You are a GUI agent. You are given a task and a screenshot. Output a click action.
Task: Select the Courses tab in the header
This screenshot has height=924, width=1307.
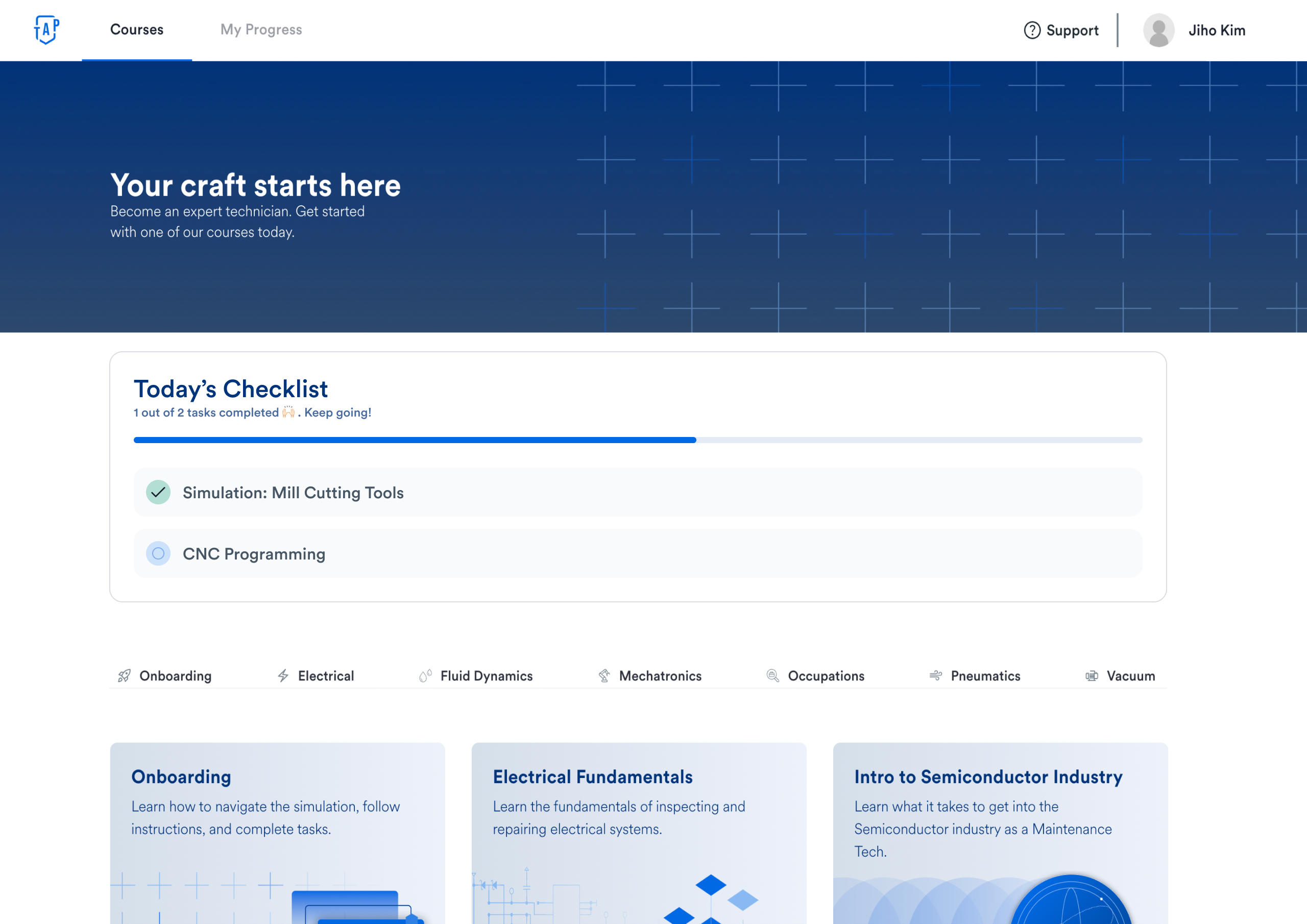click(136, 30)
